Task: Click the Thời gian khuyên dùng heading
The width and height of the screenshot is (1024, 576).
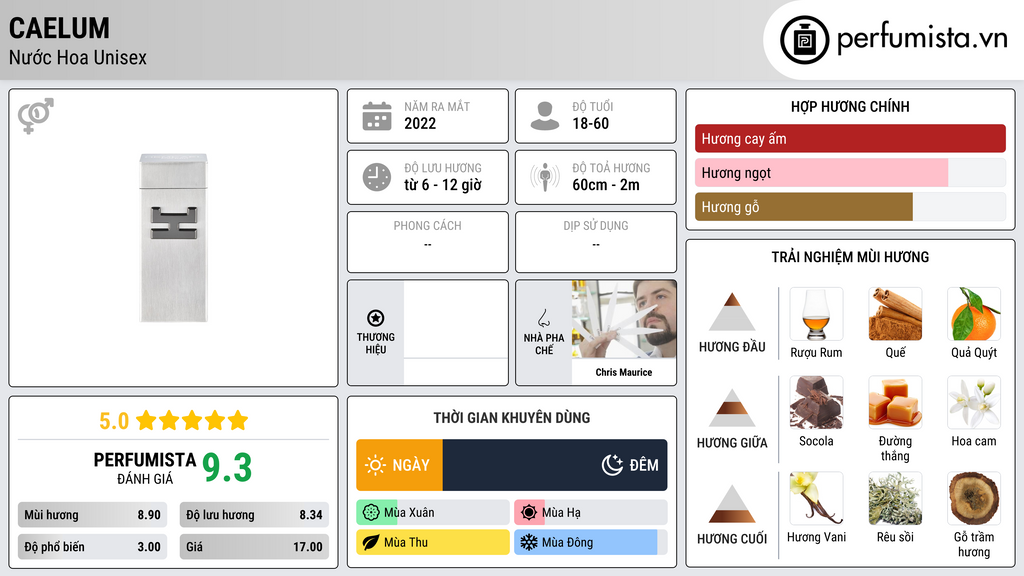Action: pyautogui.click(x=512, y=418)
